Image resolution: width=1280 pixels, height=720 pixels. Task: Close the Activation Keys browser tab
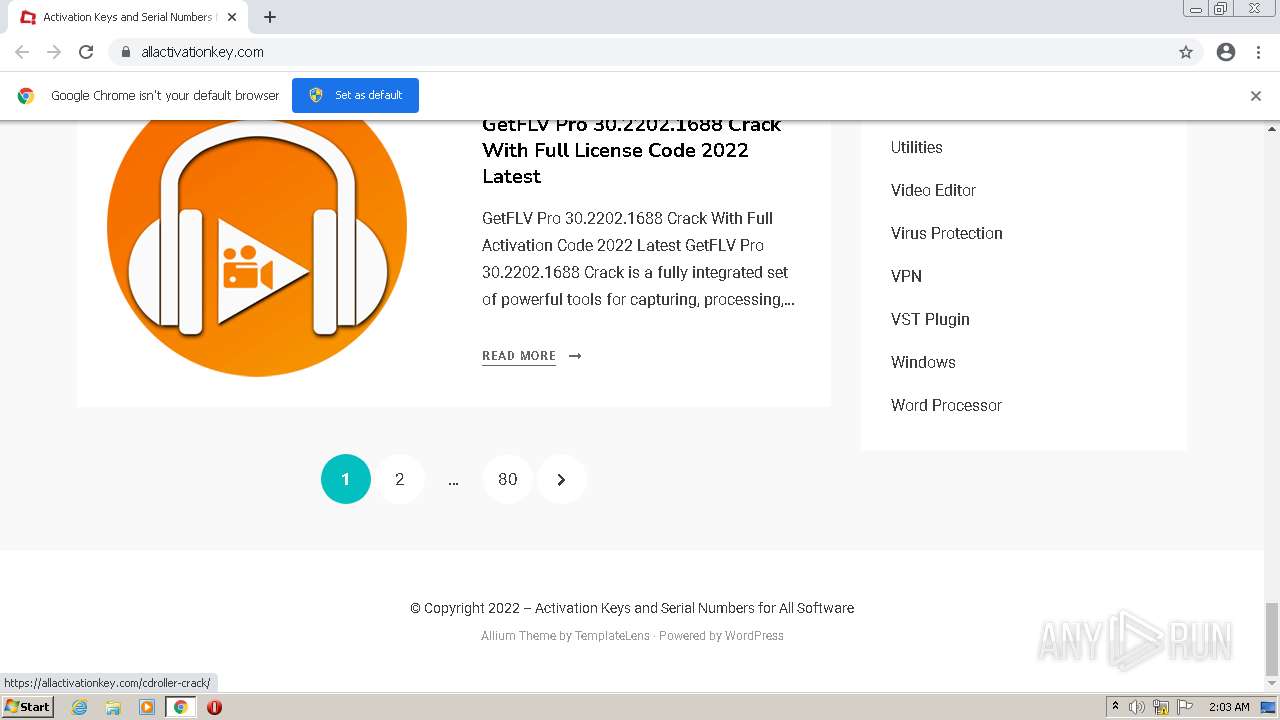[232, 17]
